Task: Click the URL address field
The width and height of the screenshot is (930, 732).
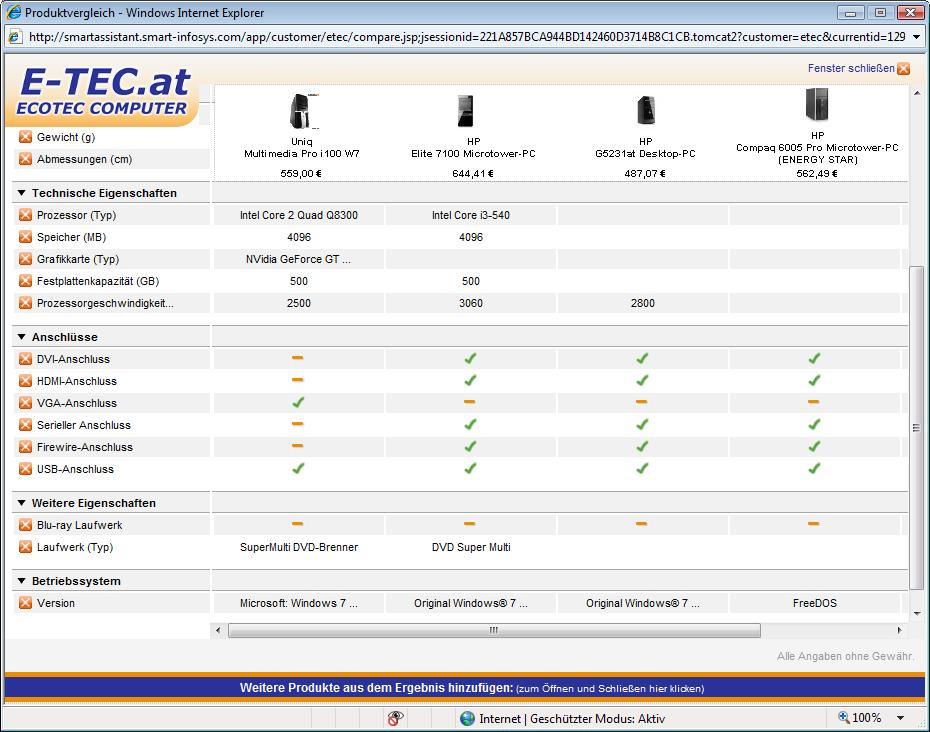Action: click(x=467, y=37)
